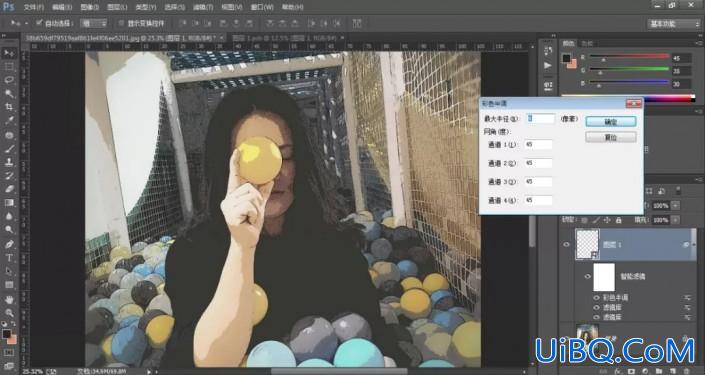705x375 pixels.
Task: Select the Horizontal Type tool
Action: 9,258
